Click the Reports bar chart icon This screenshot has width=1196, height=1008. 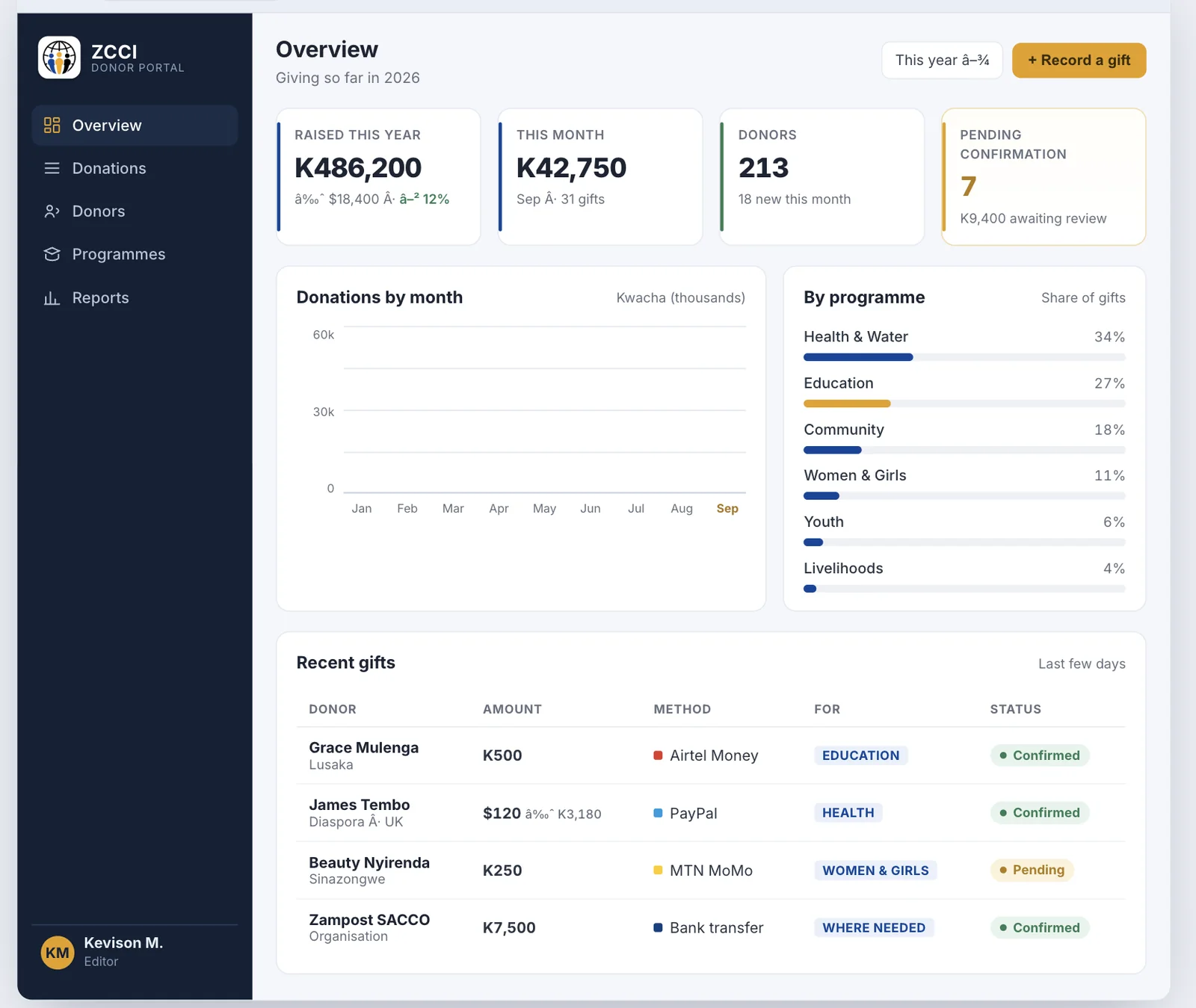point(52,297)
